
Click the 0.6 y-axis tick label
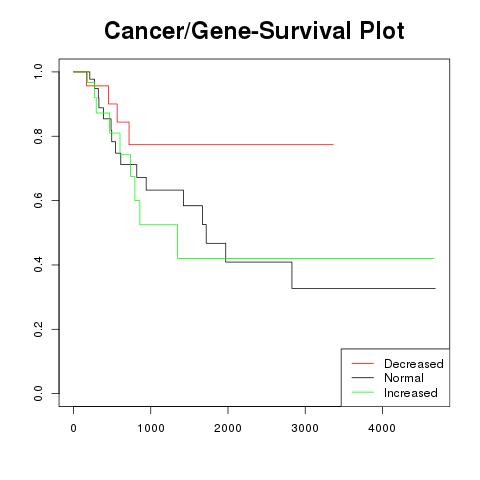click(x=38, y=200)
